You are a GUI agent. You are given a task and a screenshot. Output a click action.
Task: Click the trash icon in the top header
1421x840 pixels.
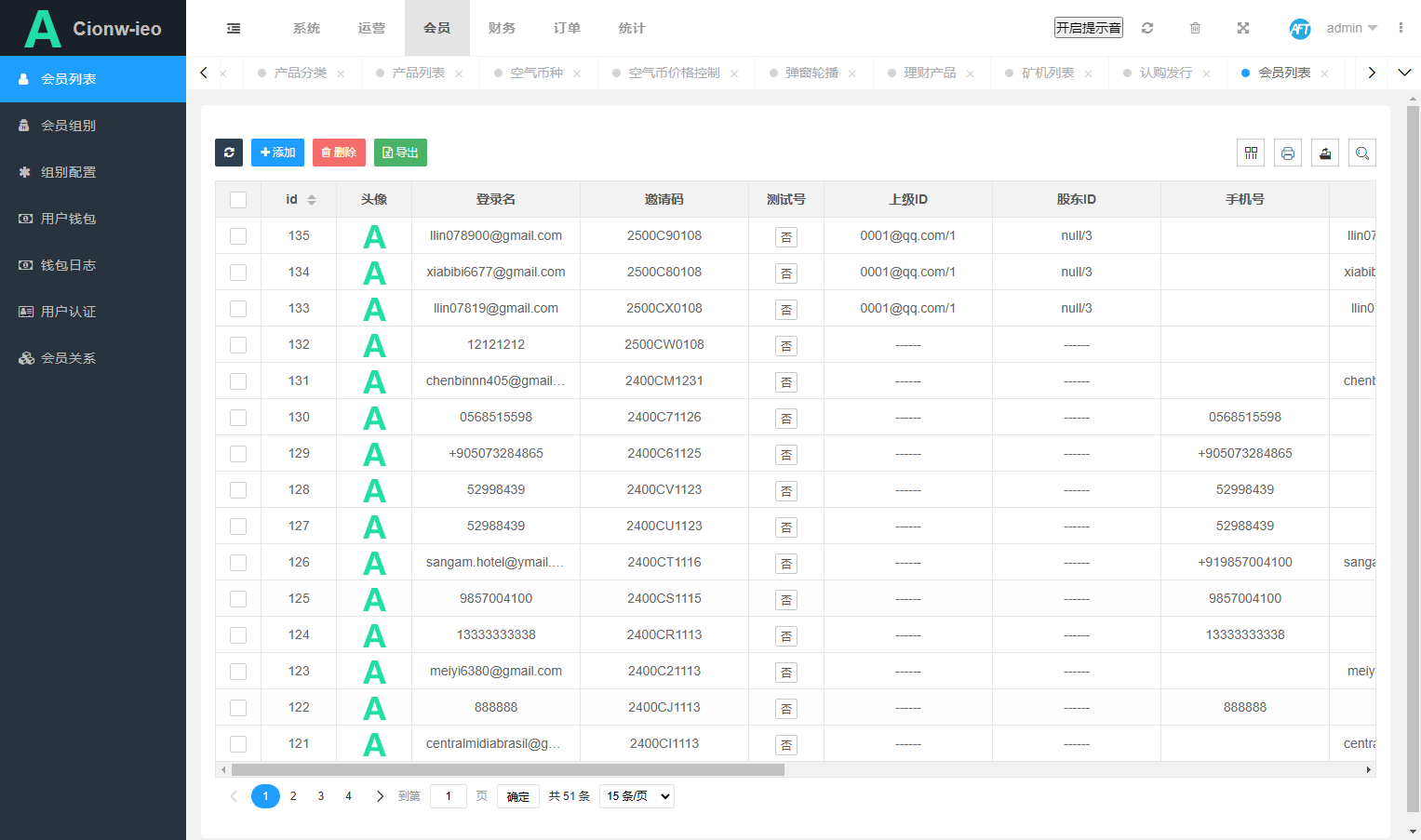tap(1195, 28)
